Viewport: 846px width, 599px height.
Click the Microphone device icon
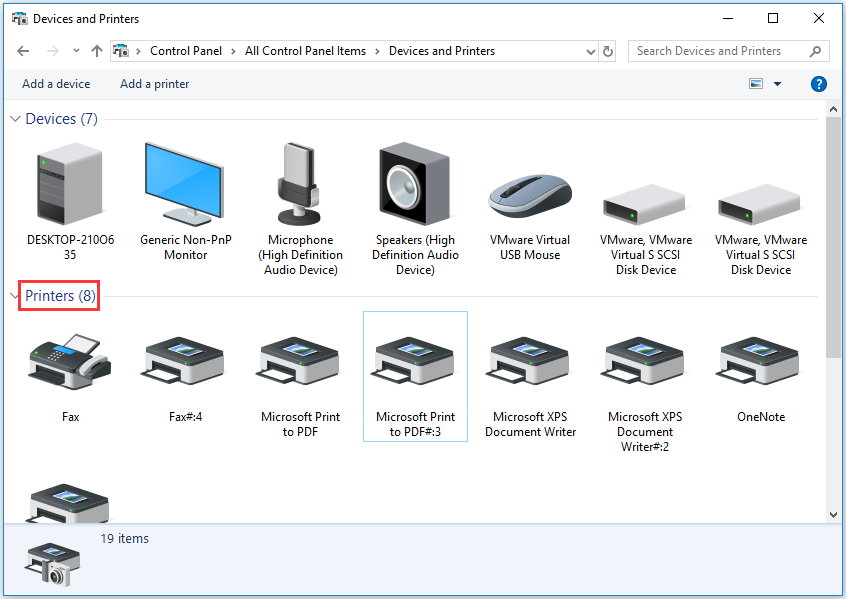299,184
